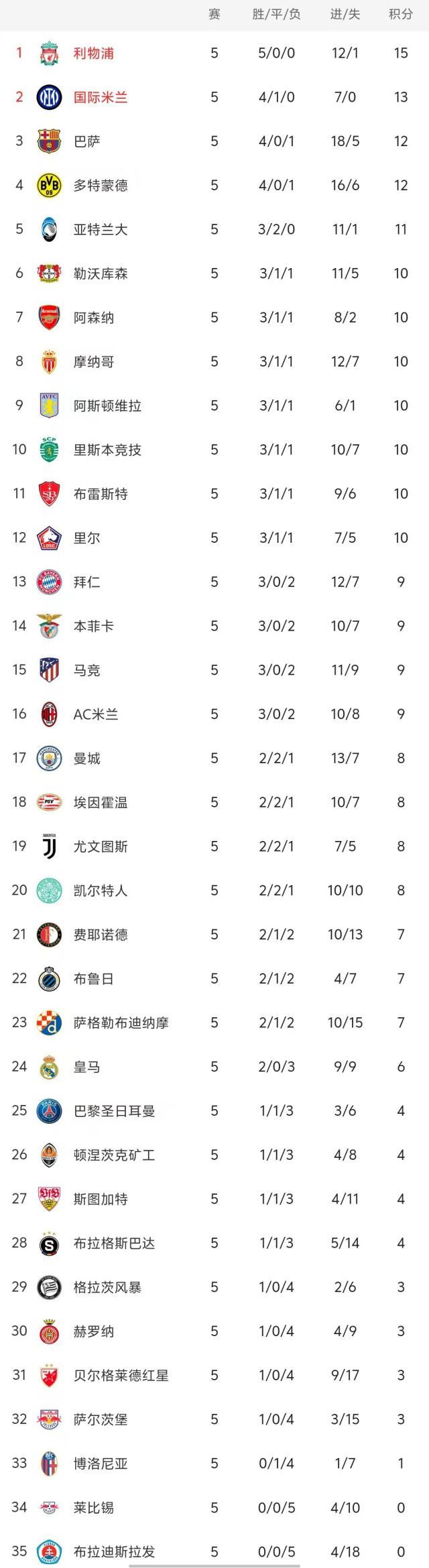
Task: Open the 国际米兰 team link
Action: 100,97
